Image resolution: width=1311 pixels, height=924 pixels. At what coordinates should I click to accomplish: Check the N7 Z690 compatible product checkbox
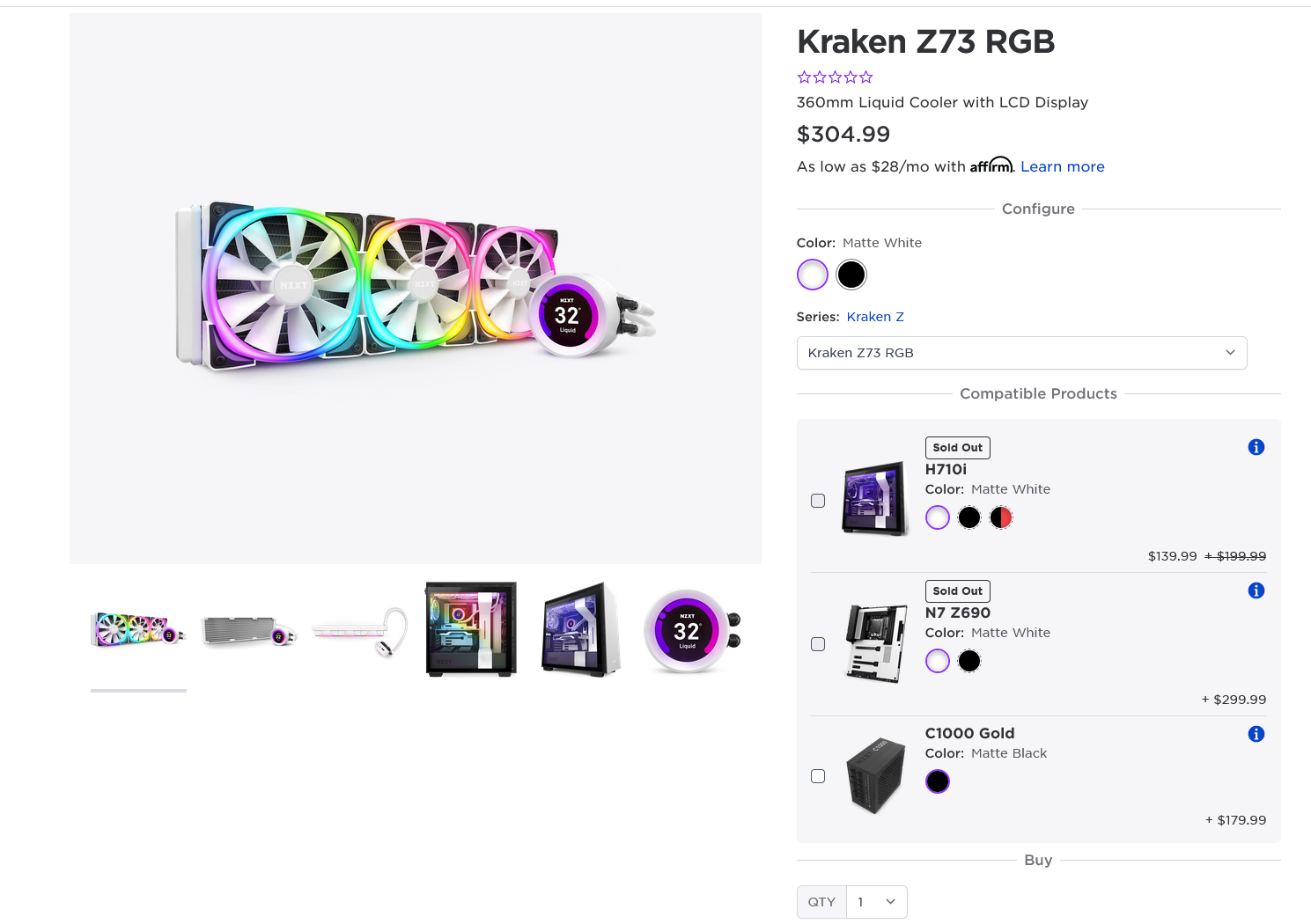[x=818, y=644]
